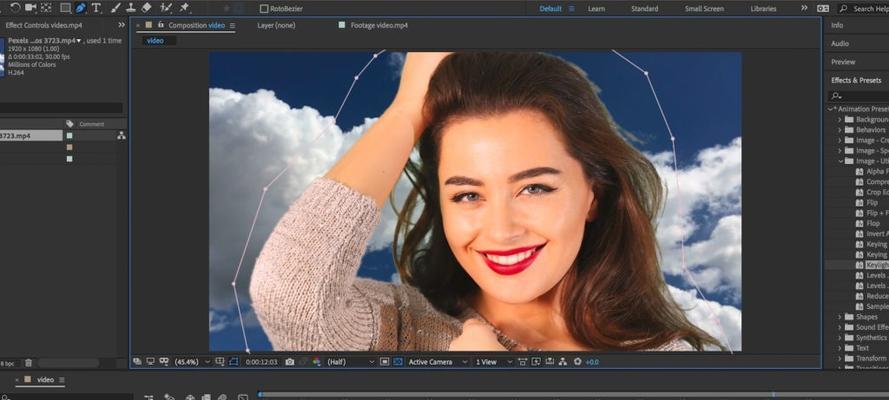Screen dimensions: 889x400
Task: Select the Brush tool
Action: pyautogui.click(x=115, y=8)
